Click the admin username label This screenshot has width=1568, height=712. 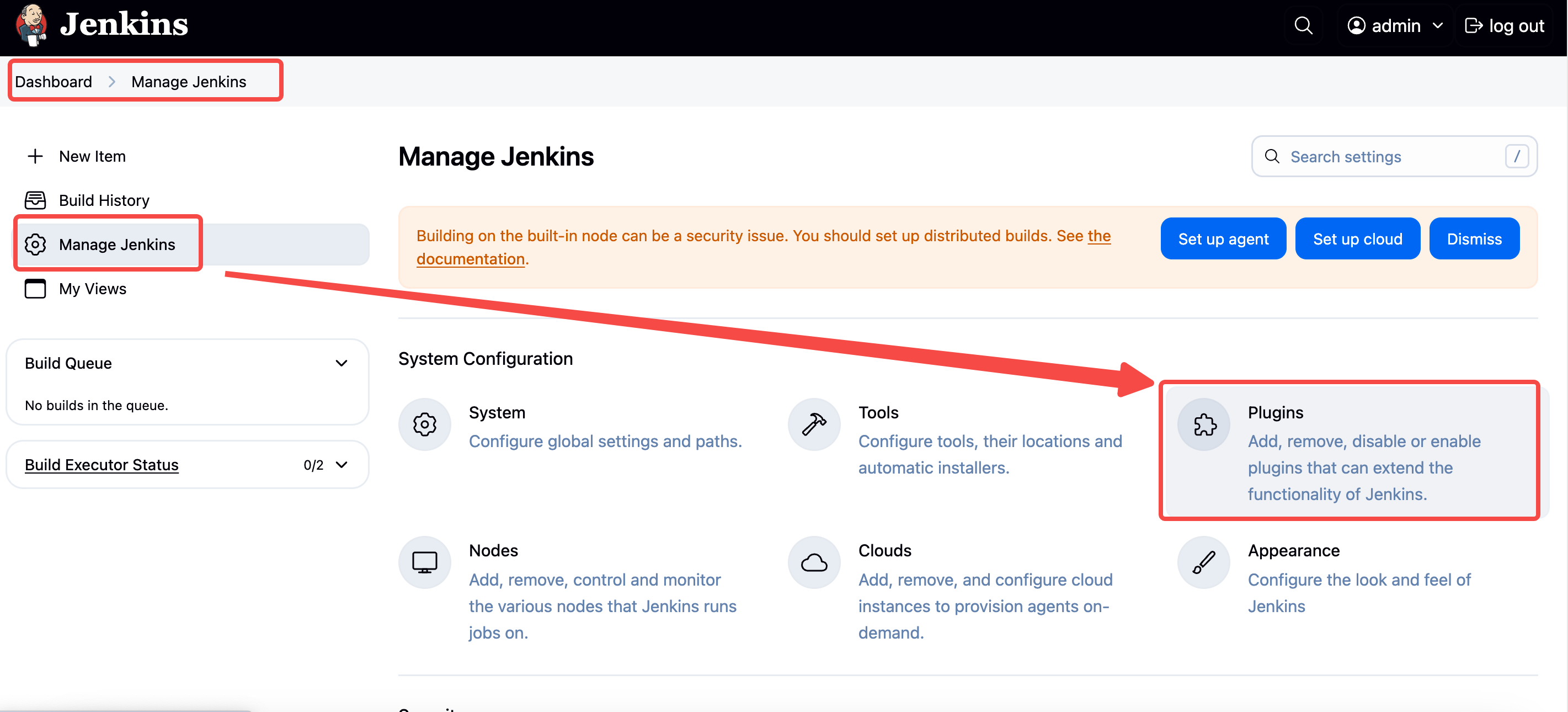point(1396,25)
